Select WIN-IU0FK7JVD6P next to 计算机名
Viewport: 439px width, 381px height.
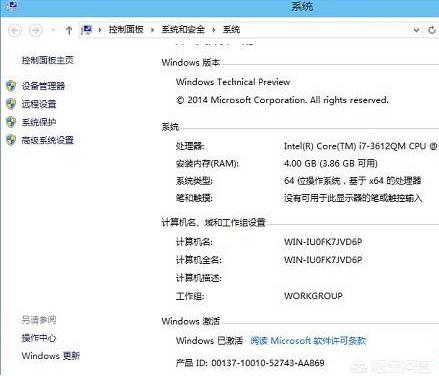point(323,242)
